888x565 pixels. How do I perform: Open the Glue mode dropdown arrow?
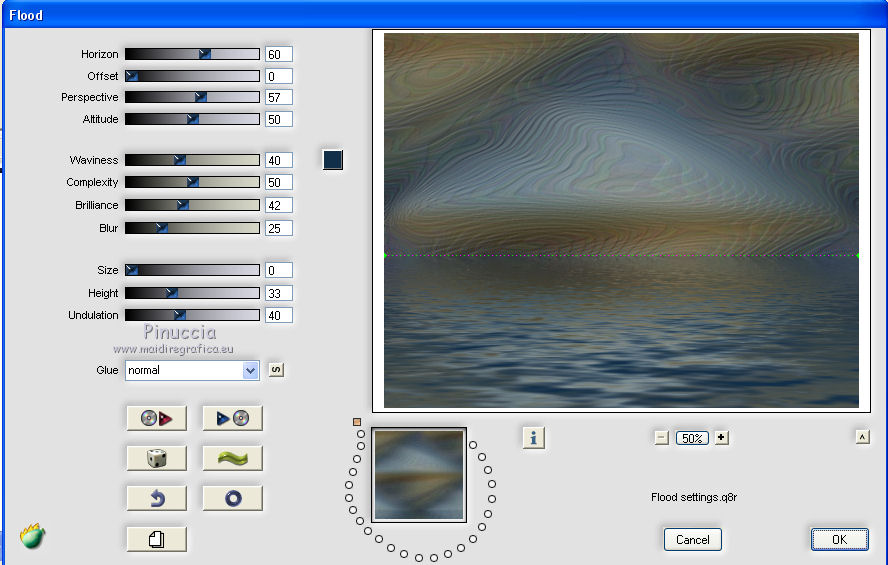coord(250,370)
